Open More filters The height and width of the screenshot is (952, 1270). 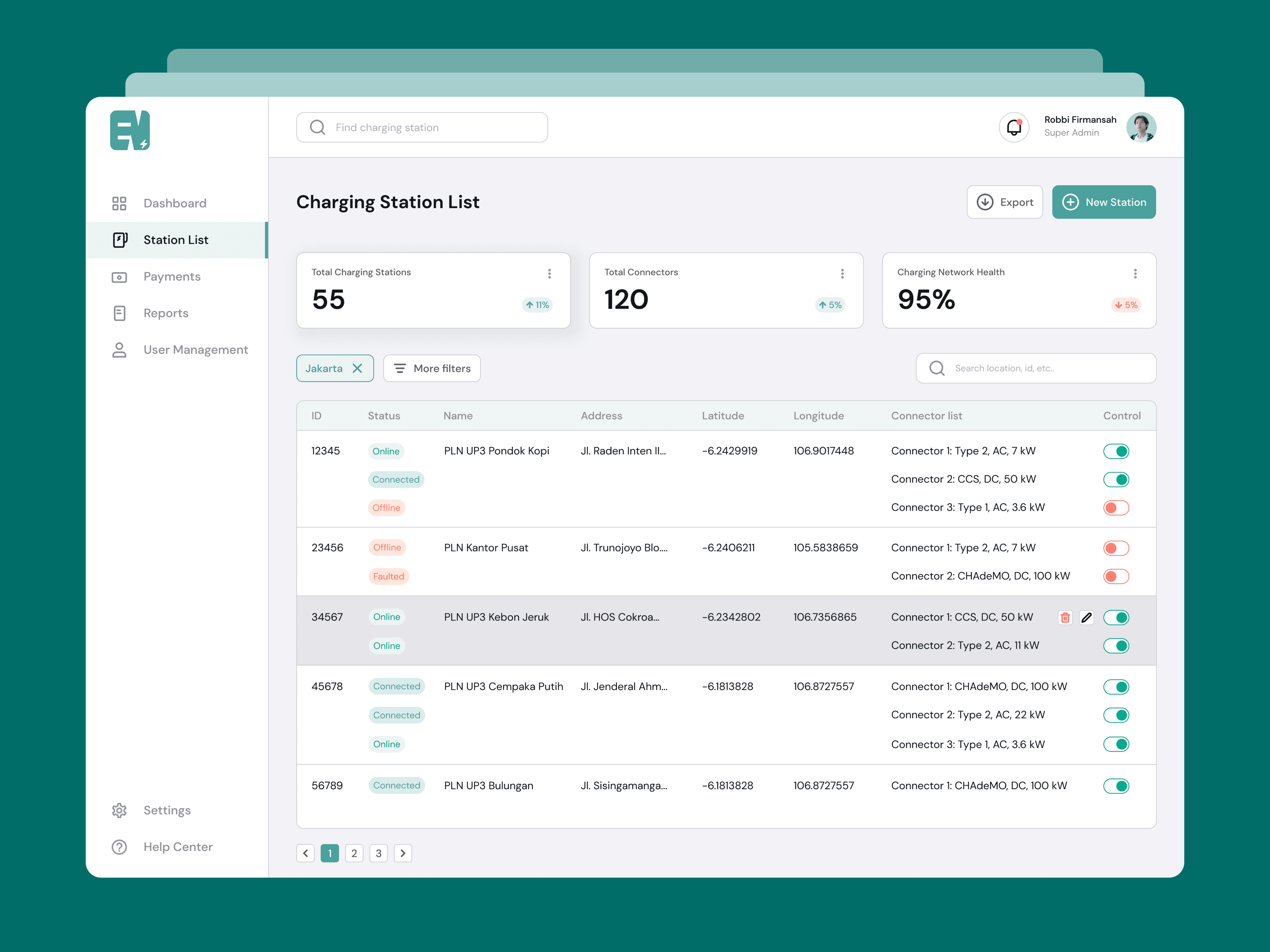tap(432, 369)
